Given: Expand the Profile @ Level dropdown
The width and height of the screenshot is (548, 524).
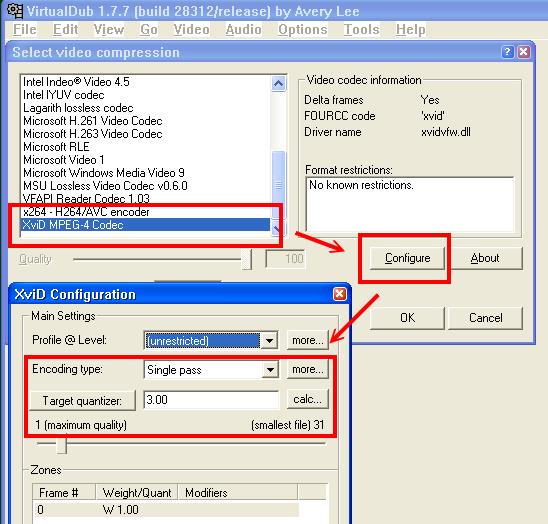Looking at the screenshot, I should 269,340.
